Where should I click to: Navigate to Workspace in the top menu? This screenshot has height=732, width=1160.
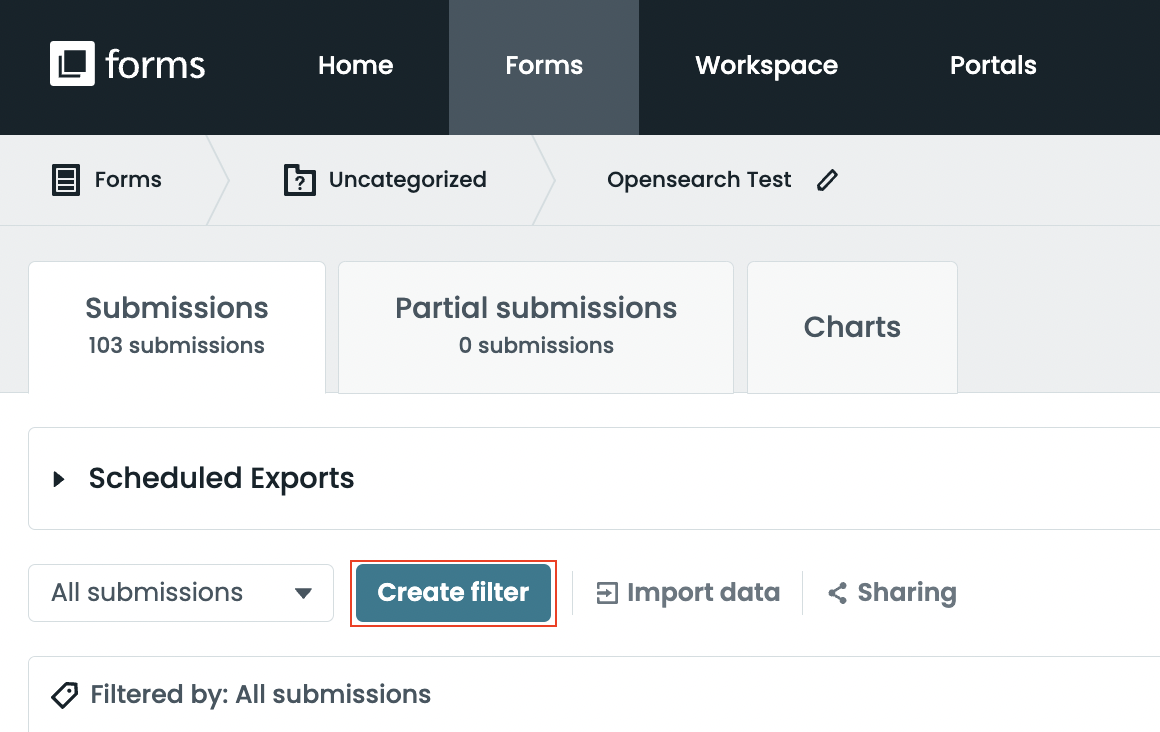coord(766,65)
